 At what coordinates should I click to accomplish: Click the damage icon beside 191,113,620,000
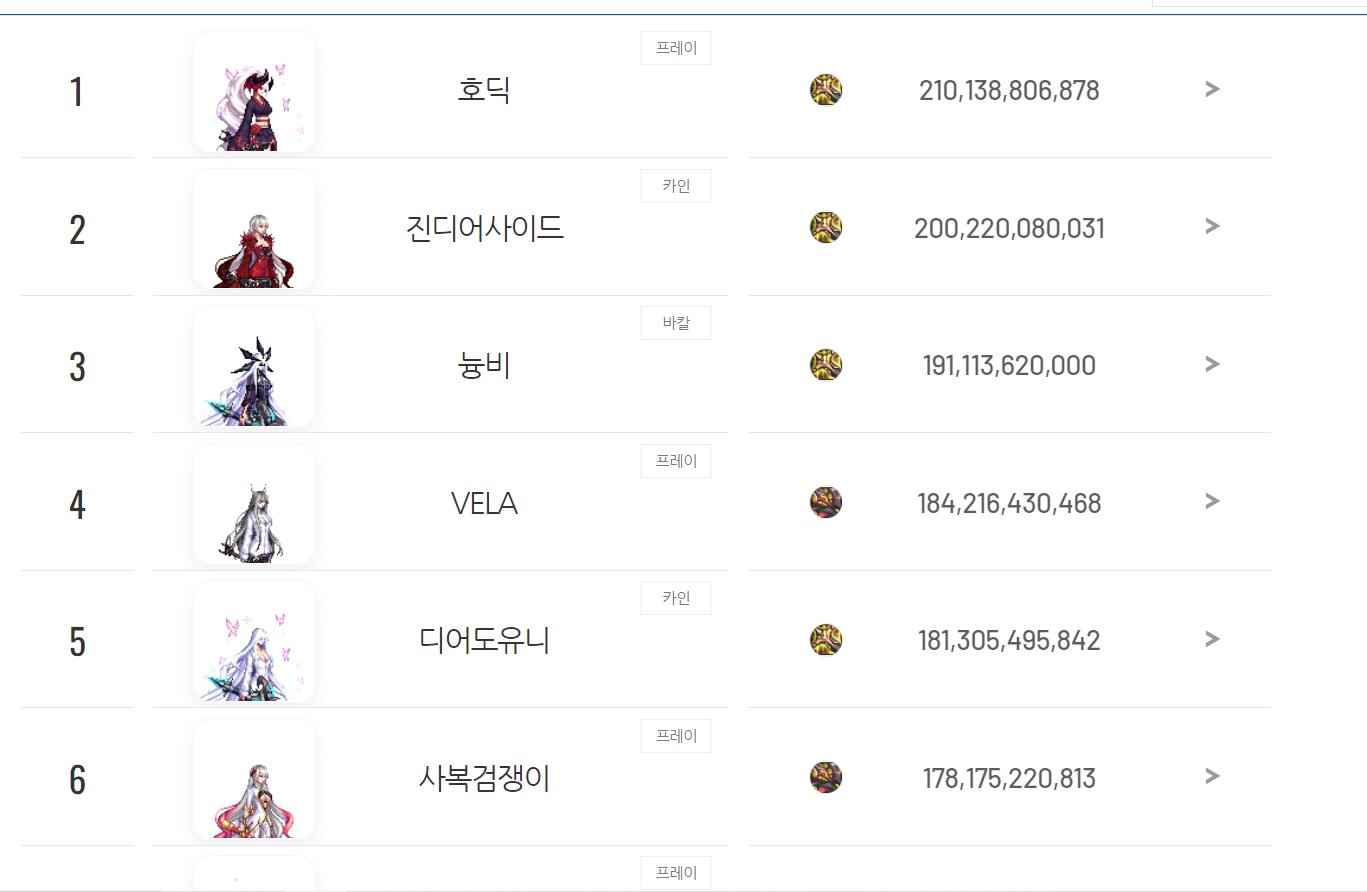(x=826, y=365)
